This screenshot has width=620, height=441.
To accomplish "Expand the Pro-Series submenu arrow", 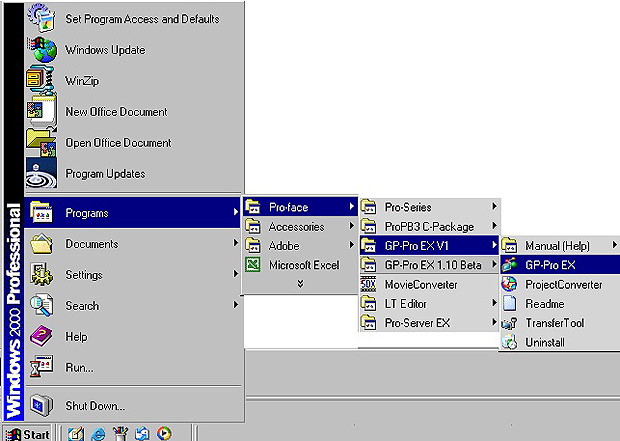I will (x=494, y=206).
